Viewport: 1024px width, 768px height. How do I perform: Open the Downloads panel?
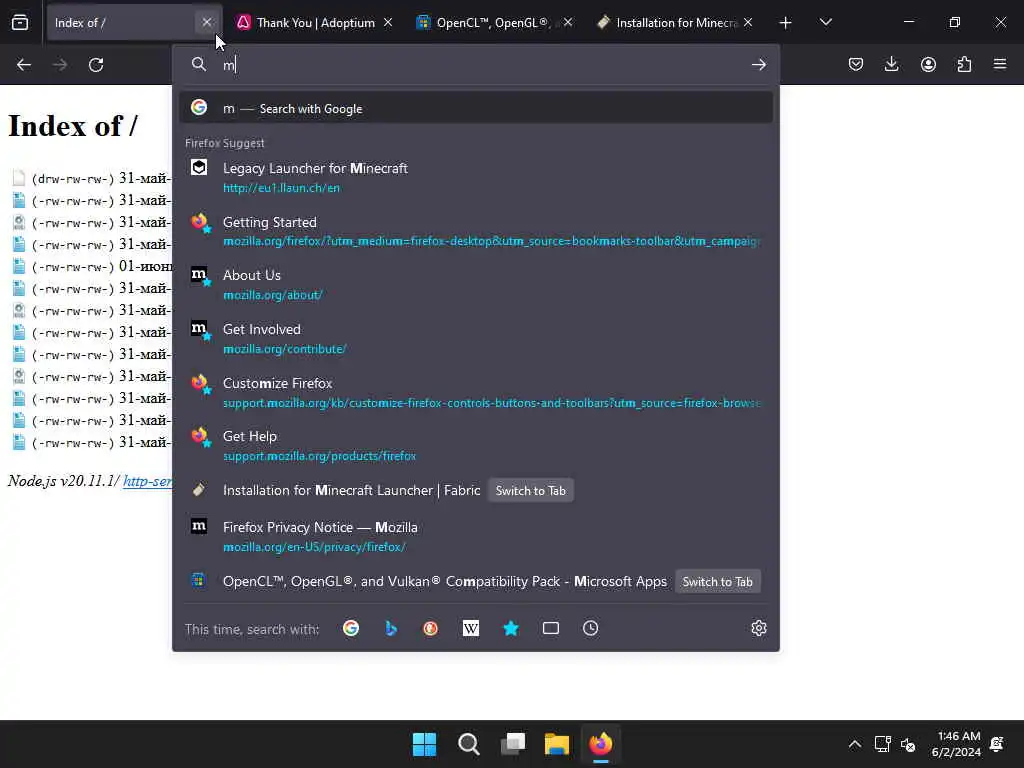pyautogui.click(x=891, y=64)
